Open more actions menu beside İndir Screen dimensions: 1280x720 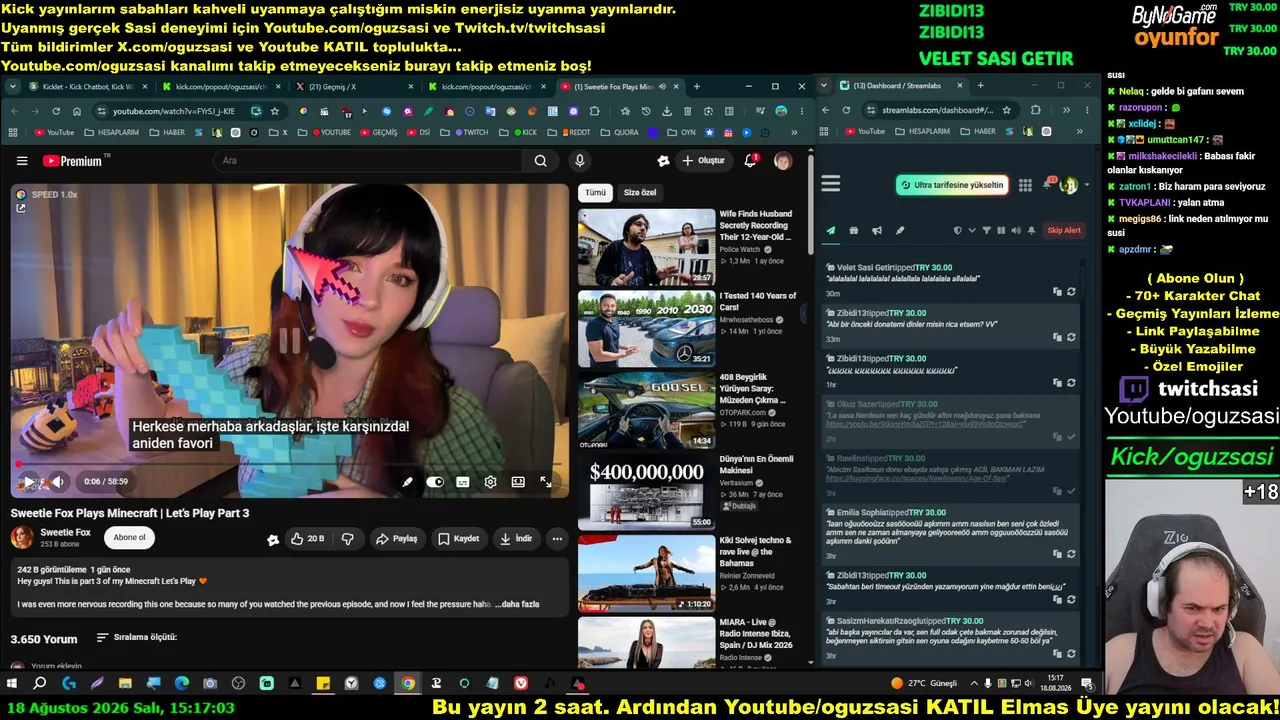click(557, 539)
